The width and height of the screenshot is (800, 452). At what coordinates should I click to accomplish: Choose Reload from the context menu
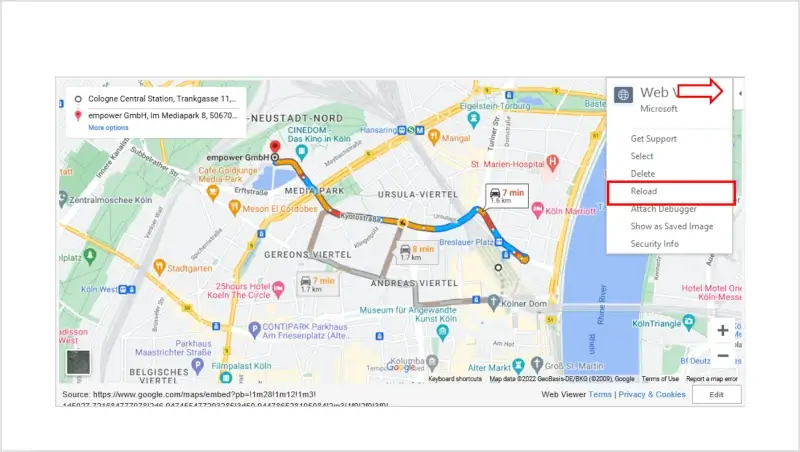pos(644,191)
